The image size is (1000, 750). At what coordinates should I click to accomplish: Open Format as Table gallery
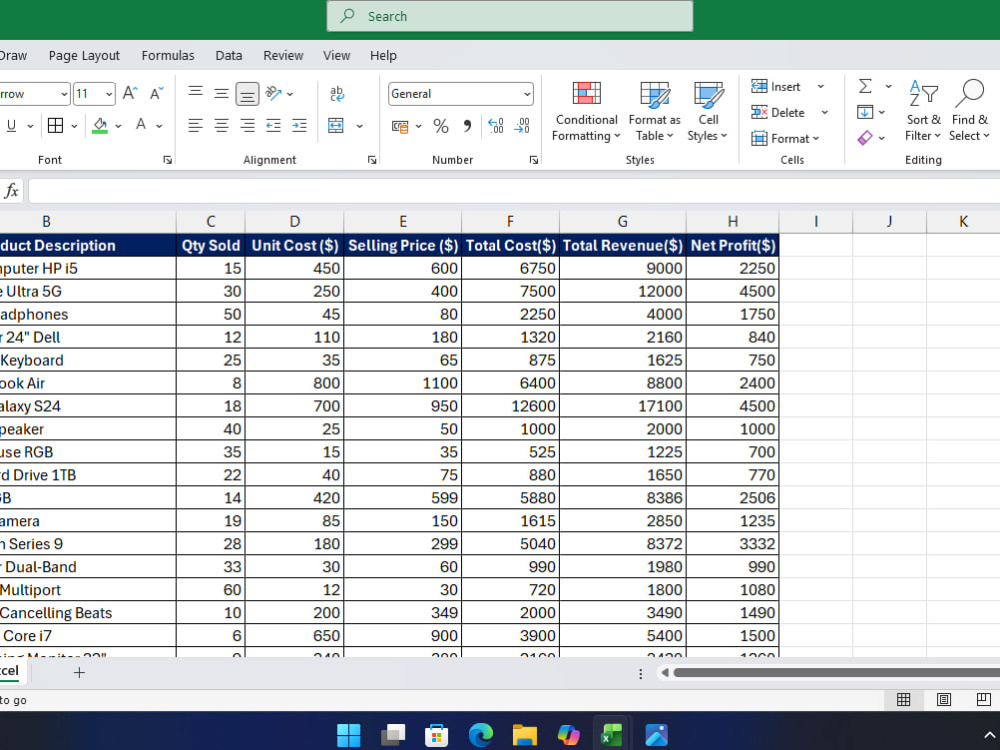(x=654, y=112)
